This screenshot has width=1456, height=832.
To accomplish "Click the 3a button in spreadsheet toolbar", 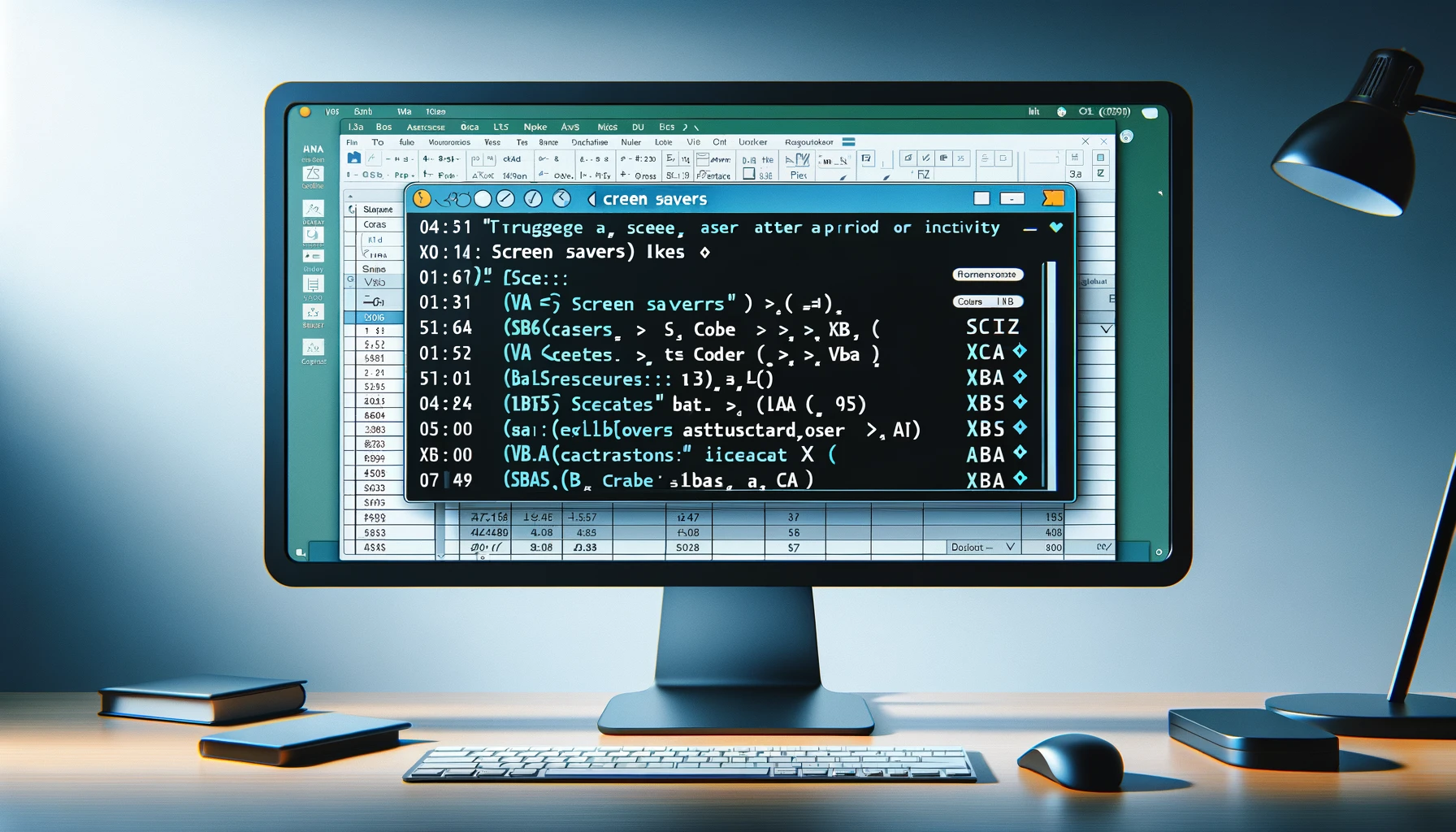I will (x=1075, y=174).
